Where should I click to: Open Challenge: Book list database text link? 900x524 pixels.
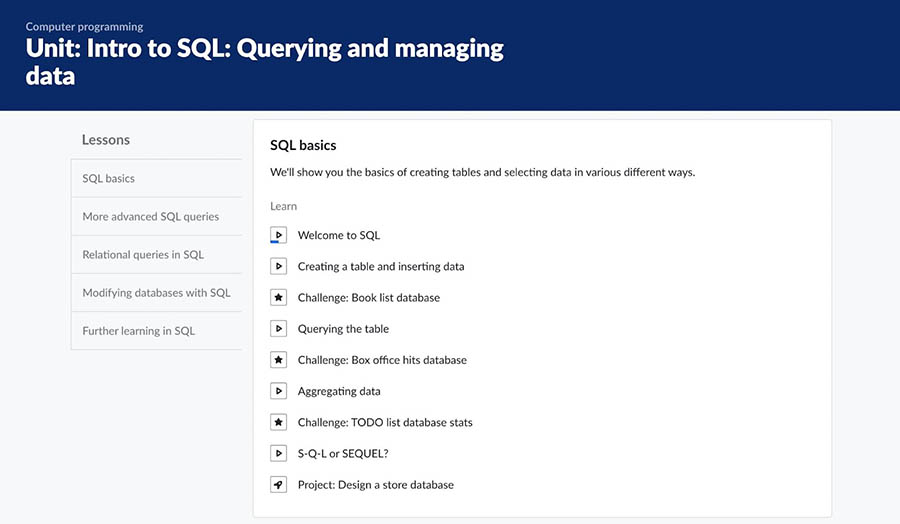(x=368, y=297)
